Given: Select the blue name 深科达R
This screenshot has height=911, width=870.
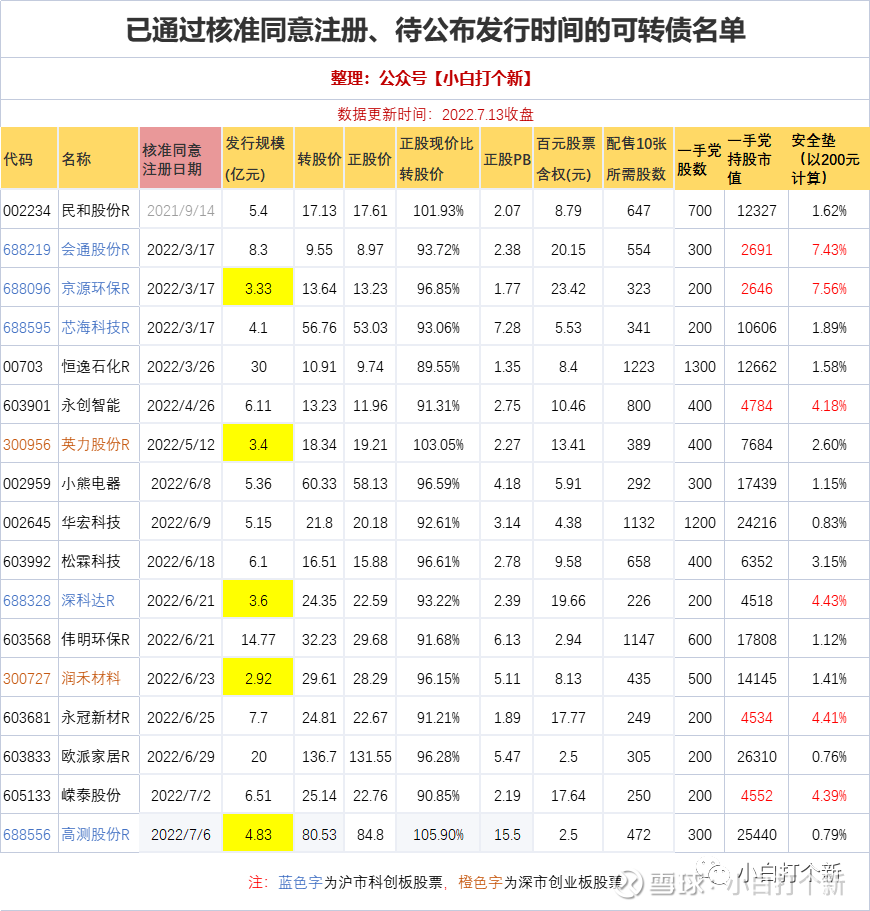Looking at the screenshot, I should tap(88, 600).
